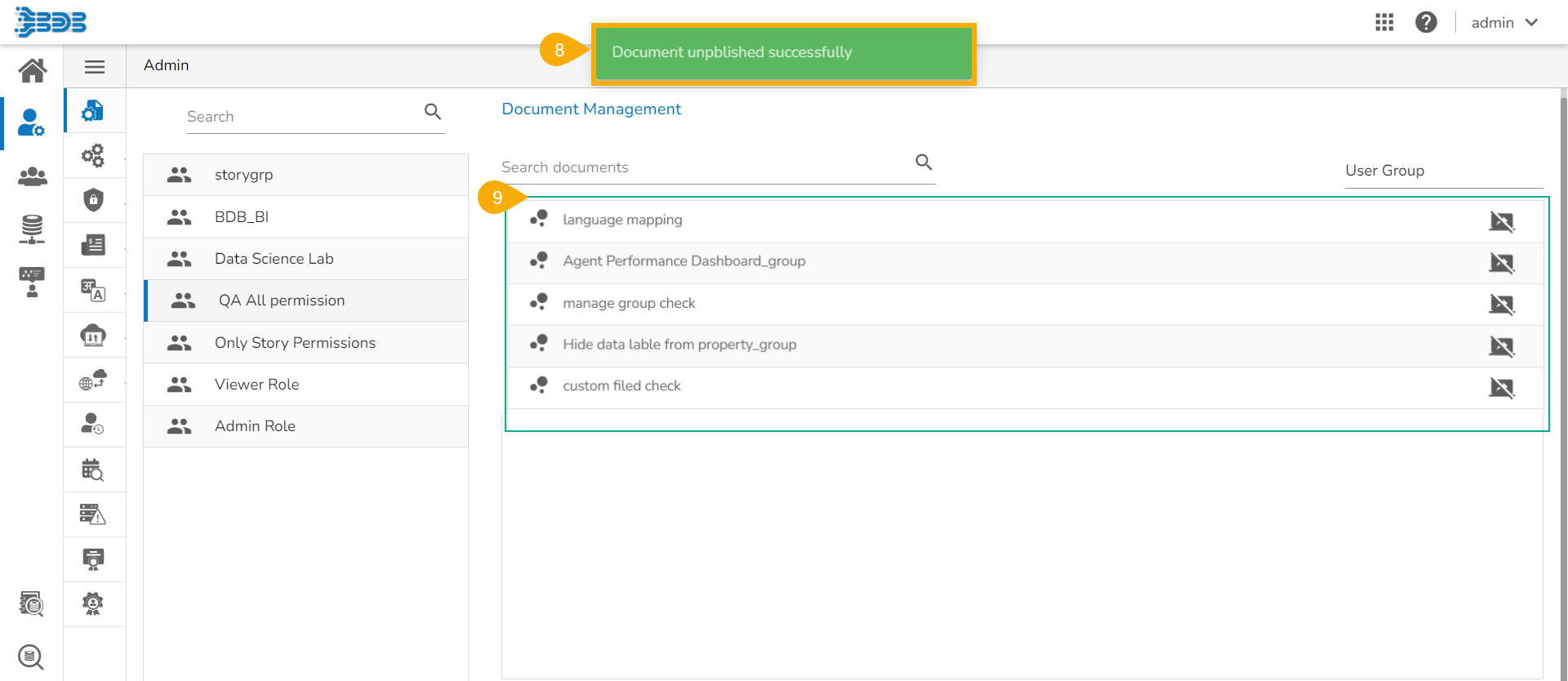Select the Document Management sidebar icon
This screenshot has width=1568, height=681.
(93, 111)
